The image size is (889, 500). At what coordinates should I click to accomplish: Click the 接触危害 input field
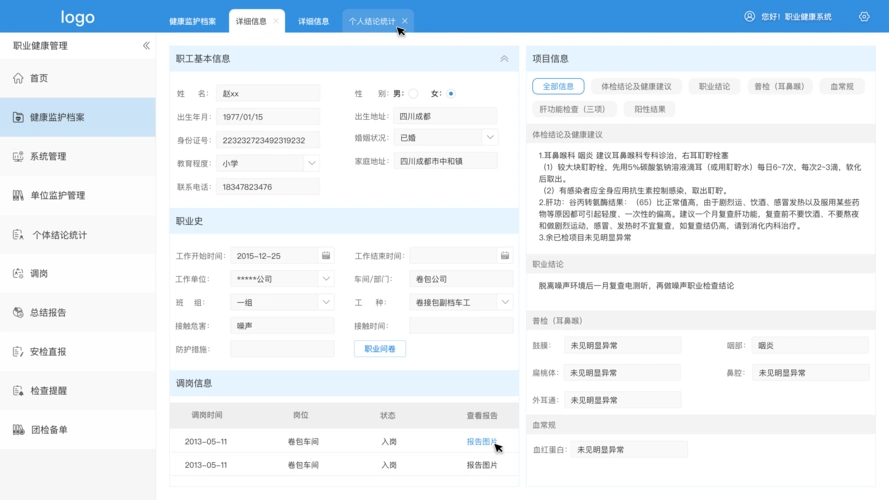282,325
